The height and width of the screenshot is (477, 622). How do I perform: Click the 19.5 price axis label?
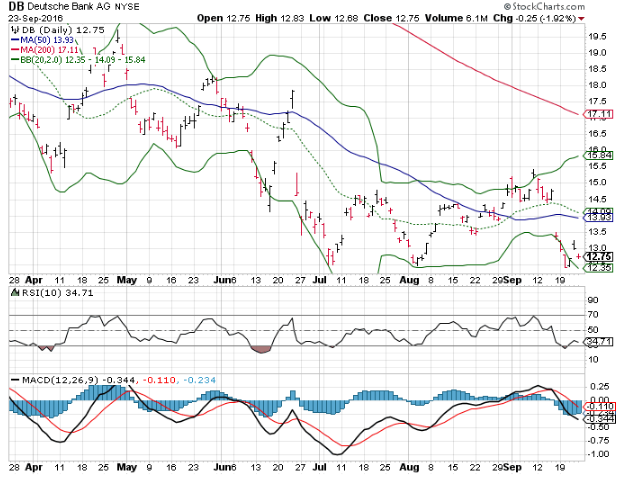click(597, 37)
